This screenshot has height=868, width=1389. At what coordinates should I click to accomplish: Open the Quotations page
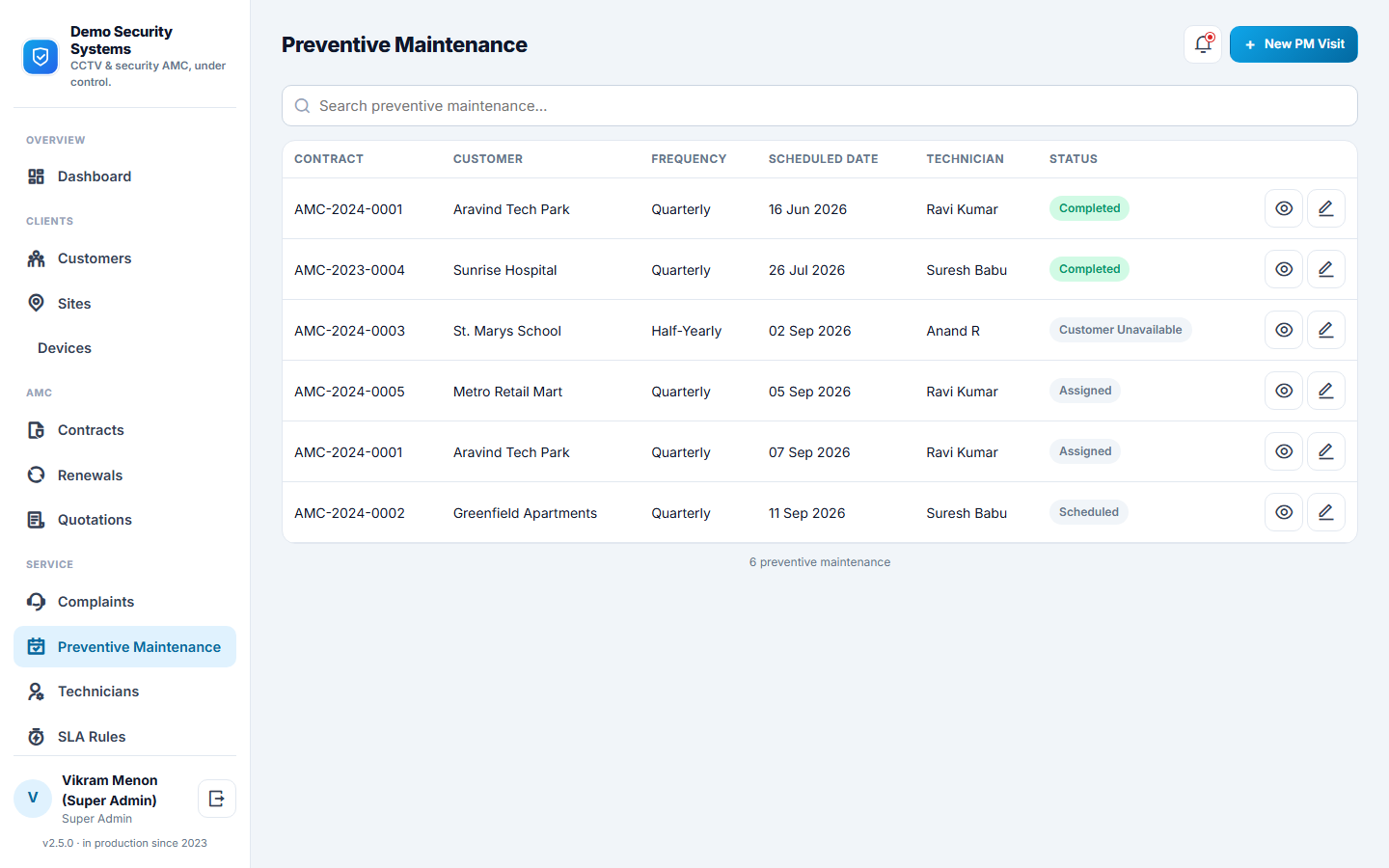pos(124,520)
